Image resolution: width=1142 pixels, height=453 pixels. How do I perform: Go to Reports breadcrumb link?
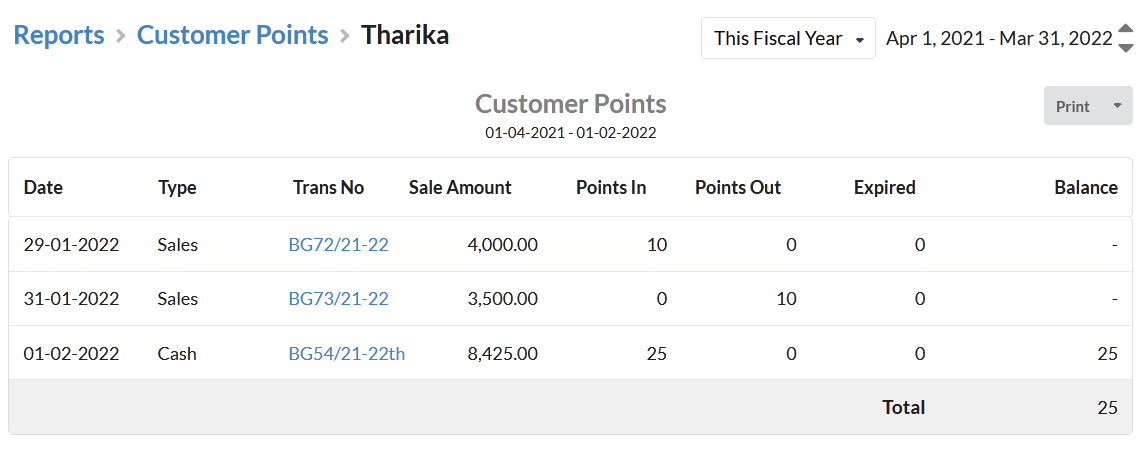59,35
